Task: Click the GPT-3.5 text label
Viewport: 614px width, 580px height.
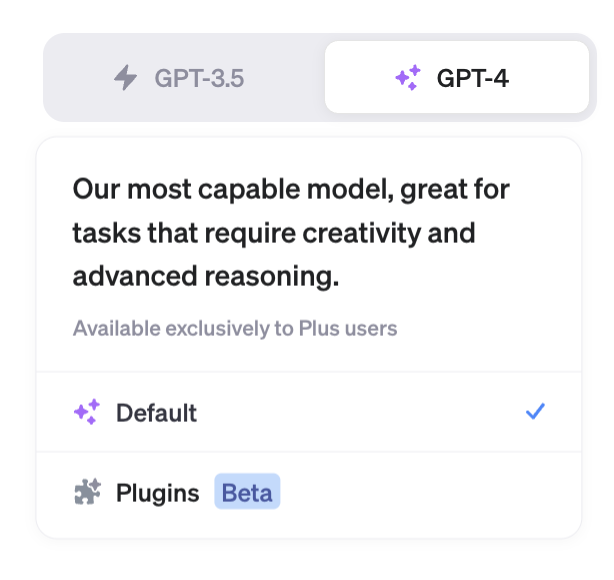Action: [199, 78]
